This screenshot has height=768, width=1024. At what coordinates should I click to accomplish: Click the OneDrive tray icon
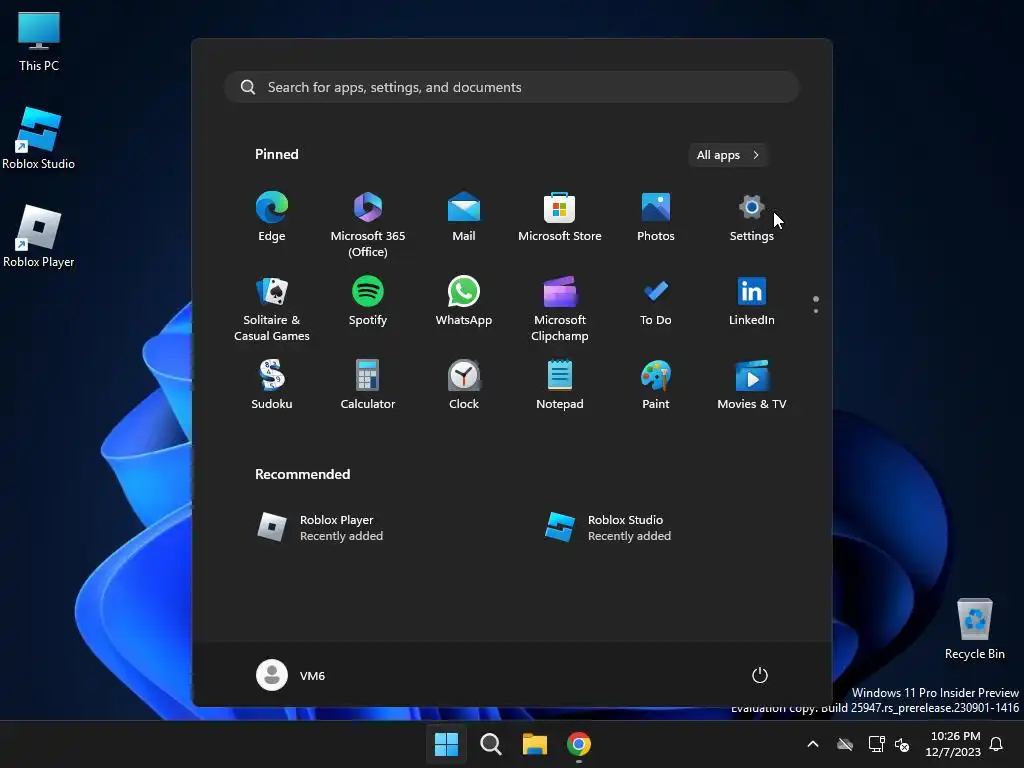point(845,744)
